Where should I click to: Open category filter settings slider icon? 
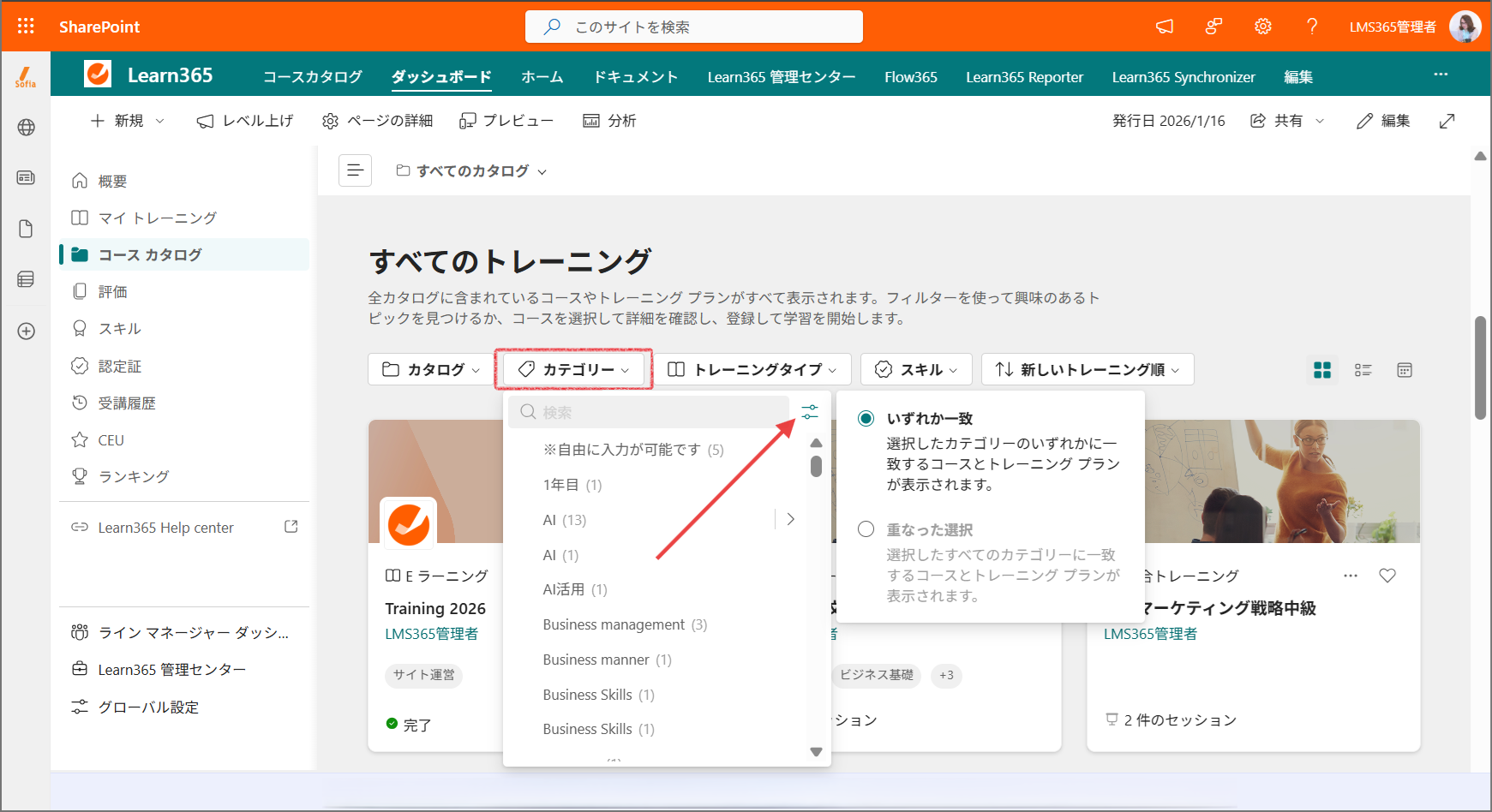click(x=810, y=412)
